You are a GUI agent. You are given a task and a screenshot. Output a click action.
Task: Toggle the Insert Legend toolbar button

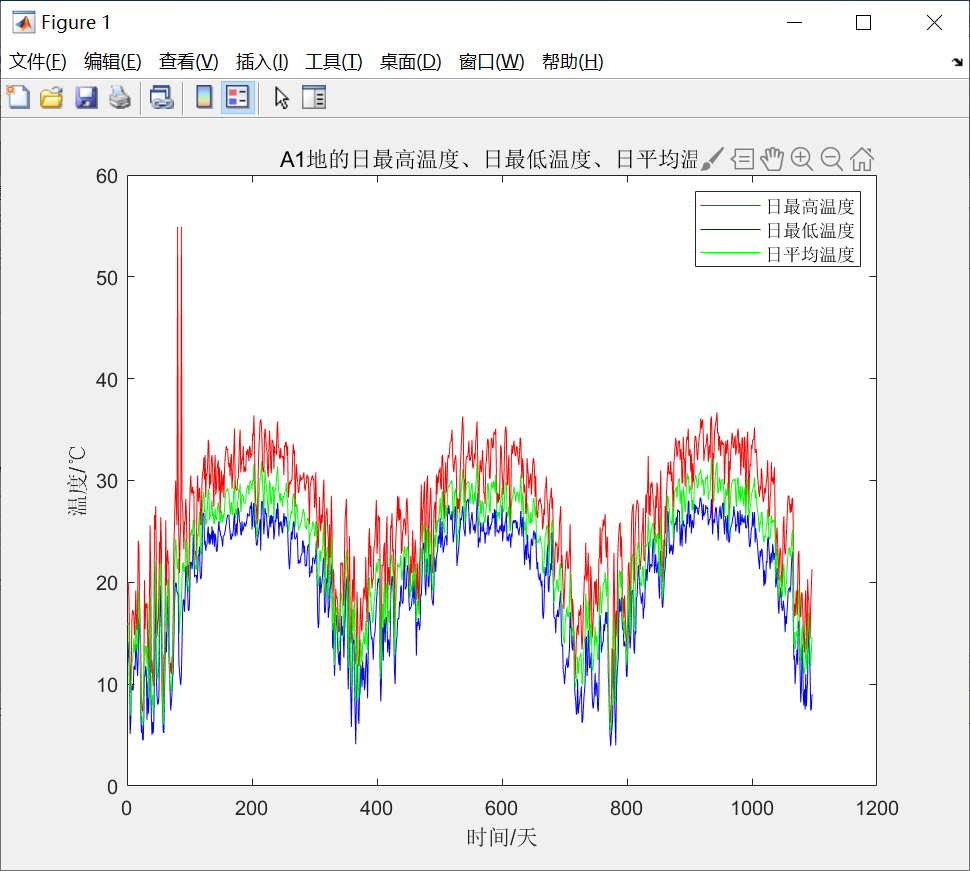237,97
